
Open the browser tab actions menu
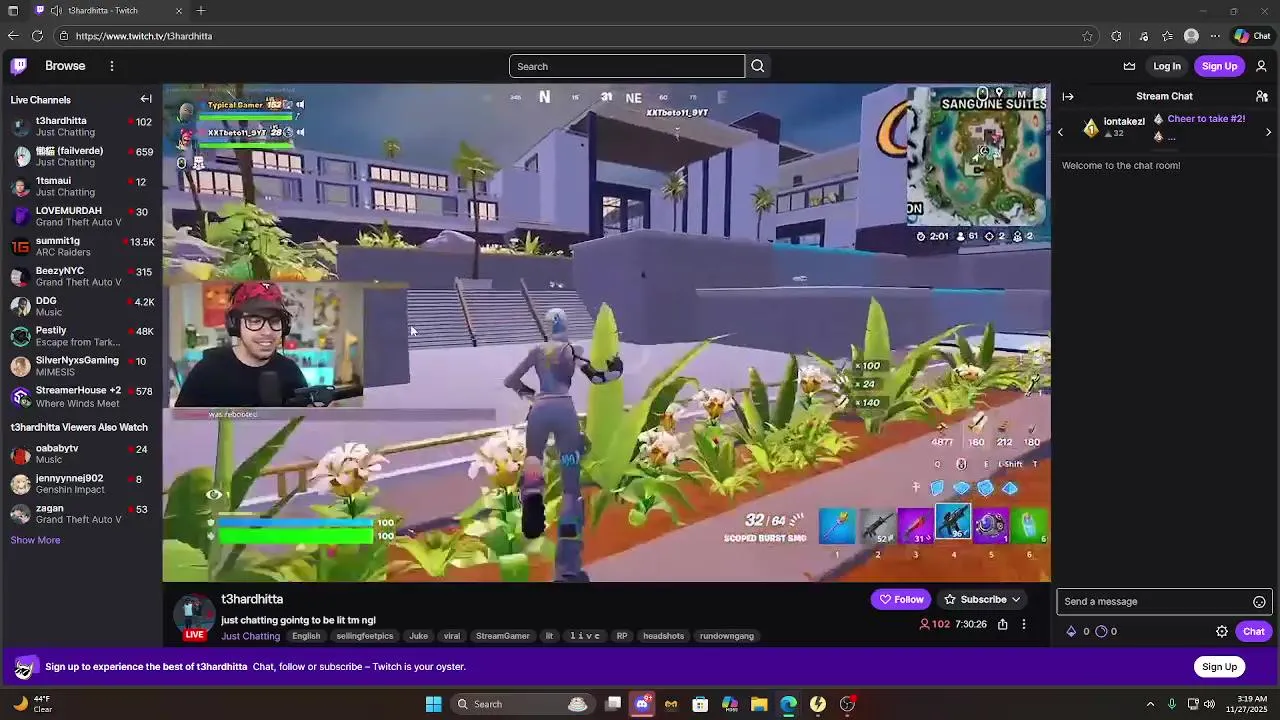point(13,11)
